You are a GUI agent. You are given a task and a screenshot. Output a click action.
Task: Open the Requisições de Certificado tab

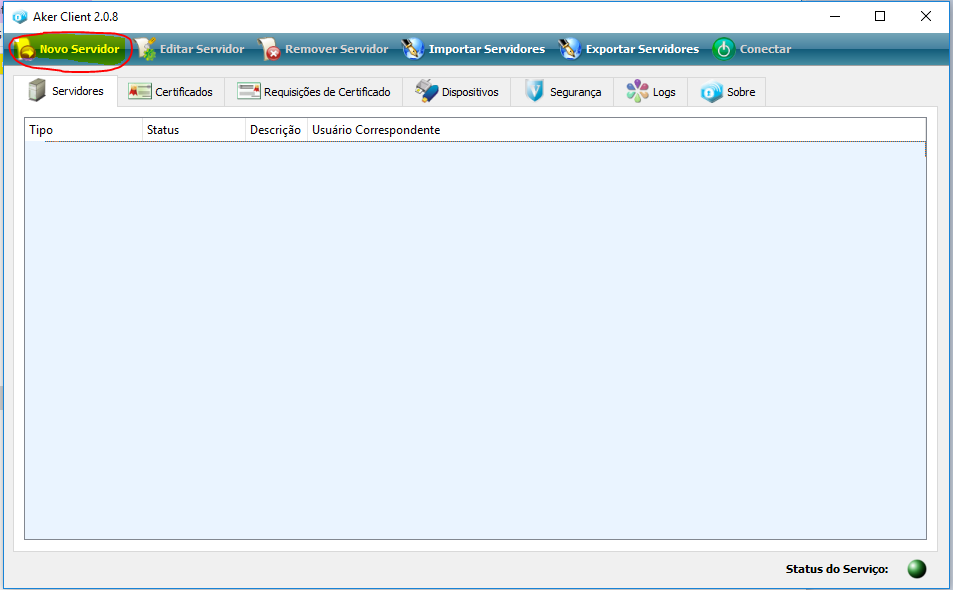314,92
